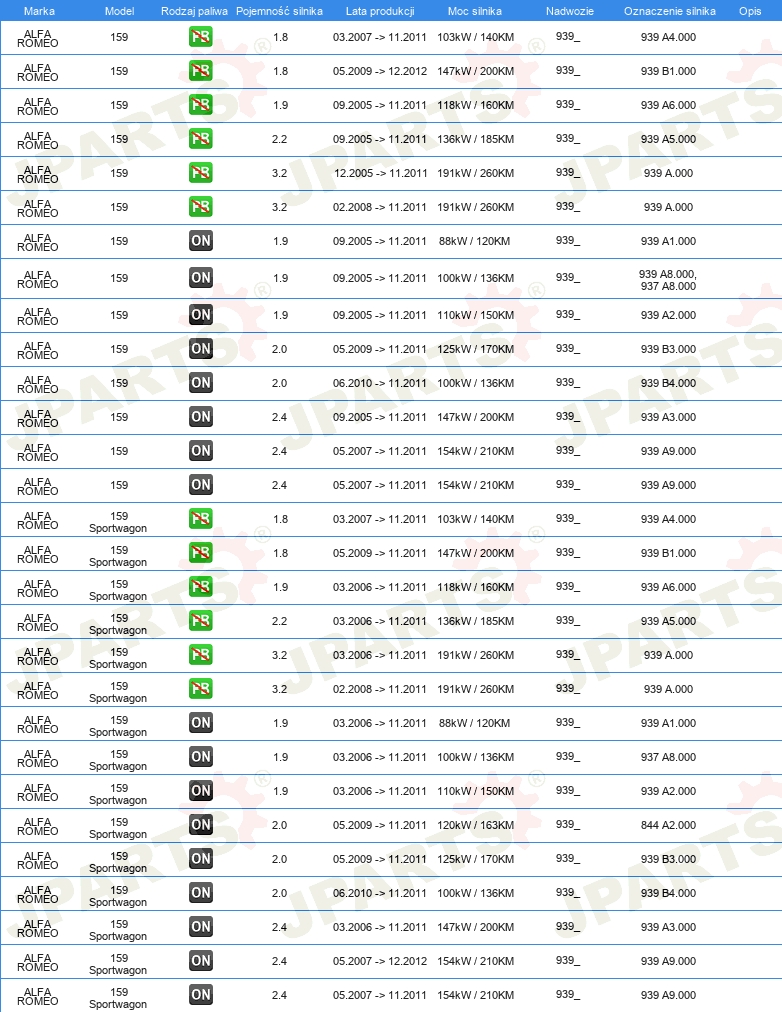Click the power cell 120kW / 163KM
Screen dimensions: 782x1012
[476, 825]
